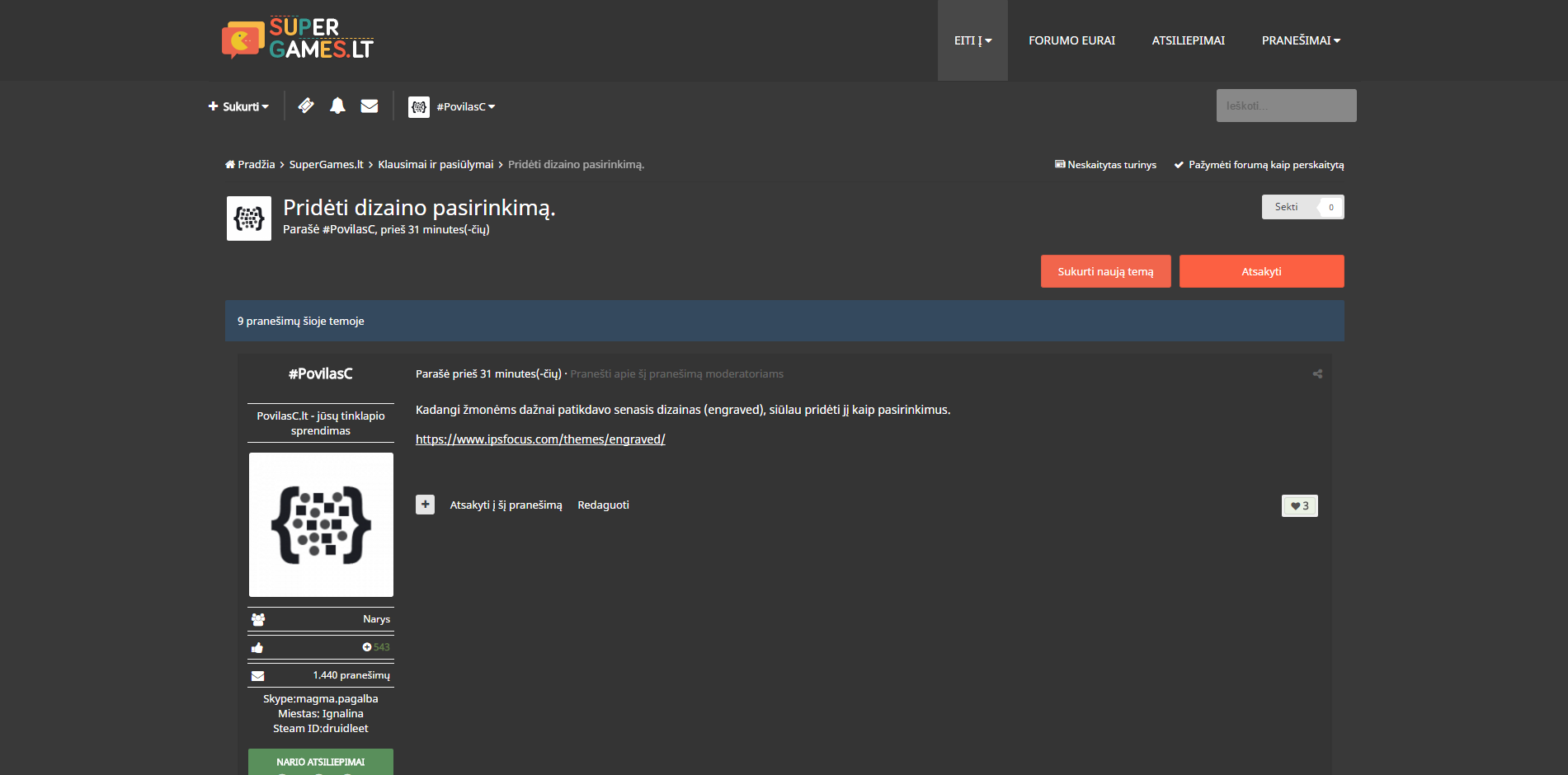Image resolution: width=1568 pixels, height=775 pixels.
Task: Click Sukurti naują temą button
Action: pos(1105,271)
